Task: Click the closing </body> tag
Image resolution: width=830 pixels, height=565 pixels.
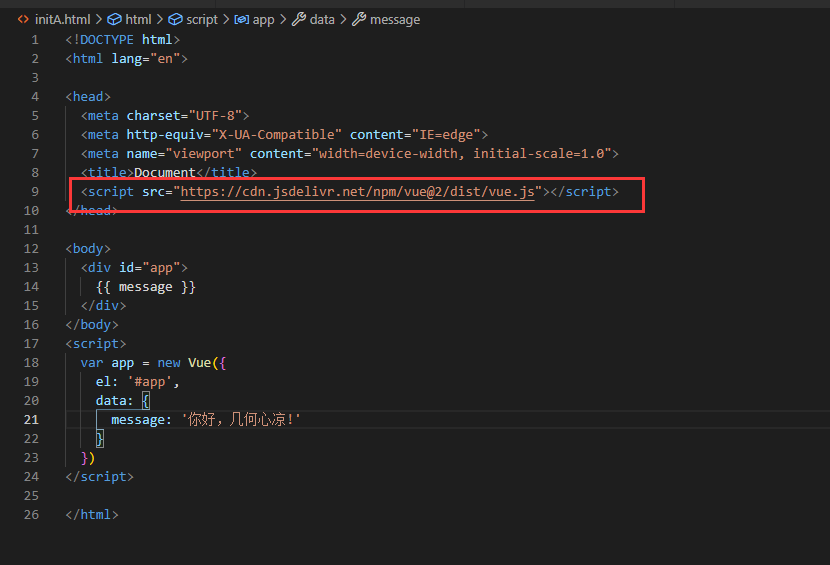Action: tap(92, 325)
